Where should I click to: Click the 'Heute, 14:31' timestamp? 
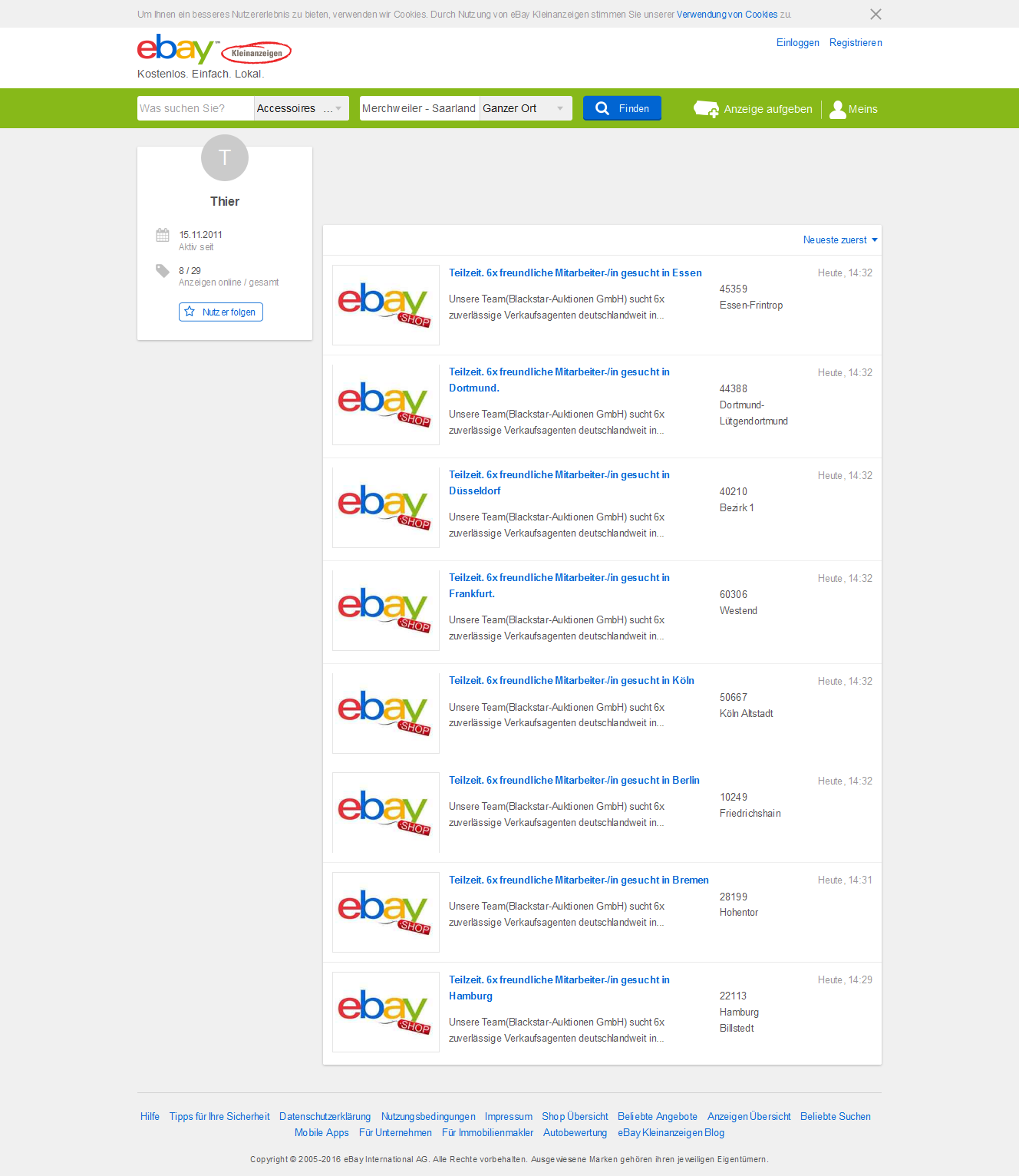click(845, 880)
